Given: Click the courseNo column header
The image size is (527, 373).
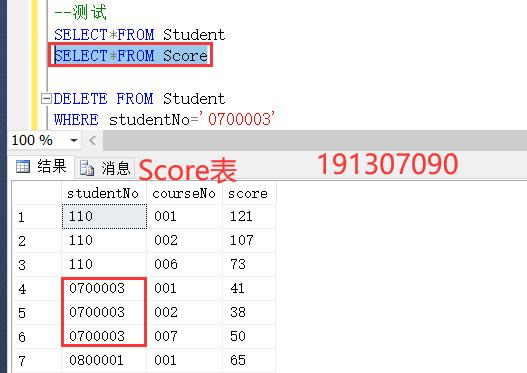Looking at the screenshot, I should pyautogui.click(x=184, y=193).
